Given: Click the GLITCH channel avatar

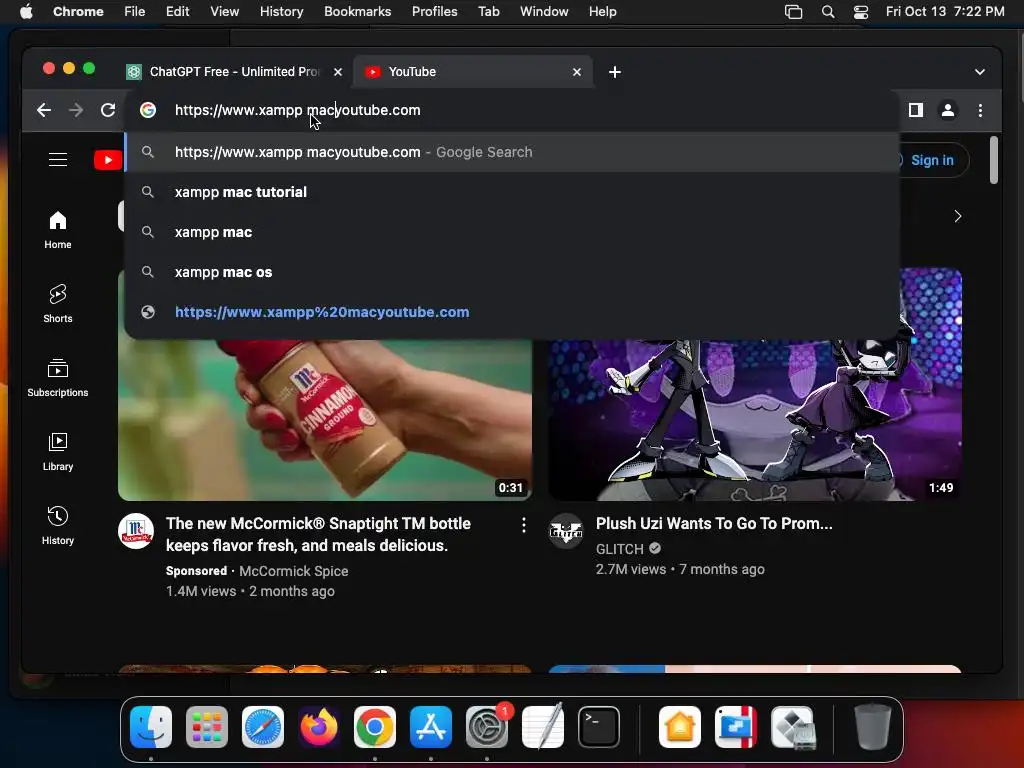Looking at the screenshot, I should point(566,531).
